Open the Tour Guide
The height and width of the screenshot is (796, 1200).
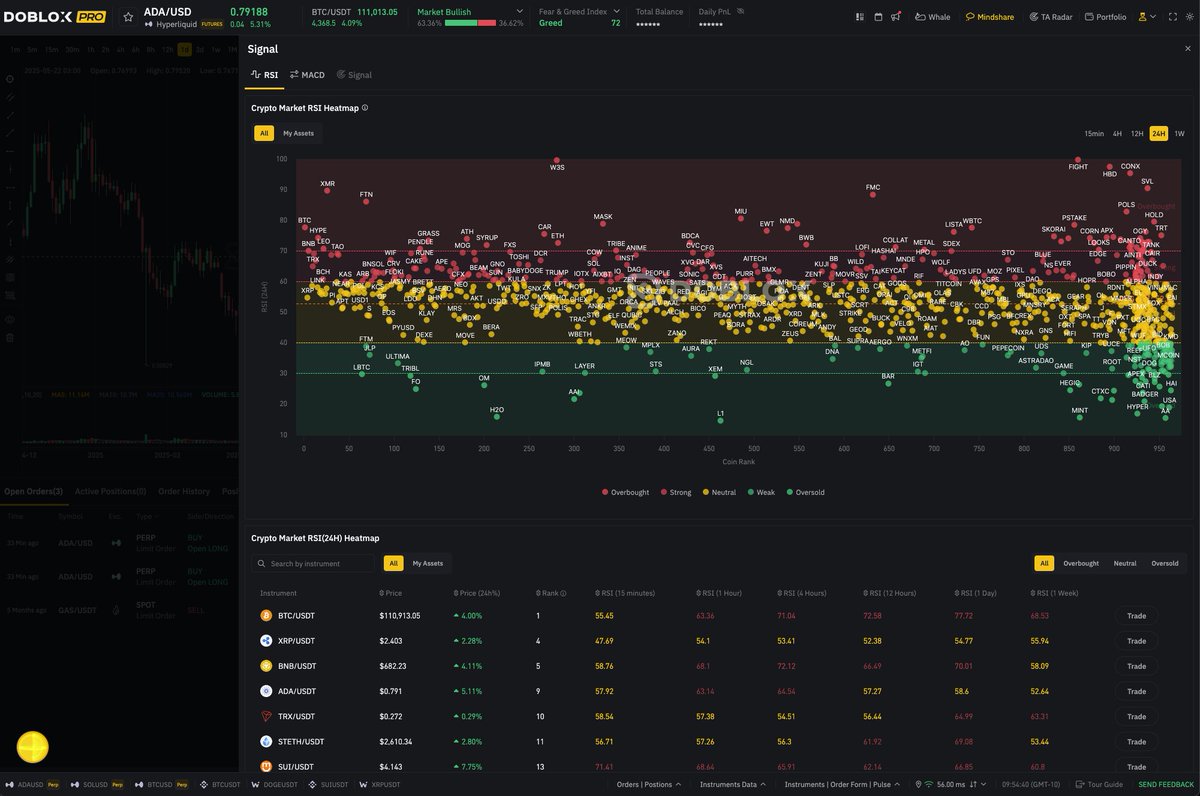pos(1100,785)
